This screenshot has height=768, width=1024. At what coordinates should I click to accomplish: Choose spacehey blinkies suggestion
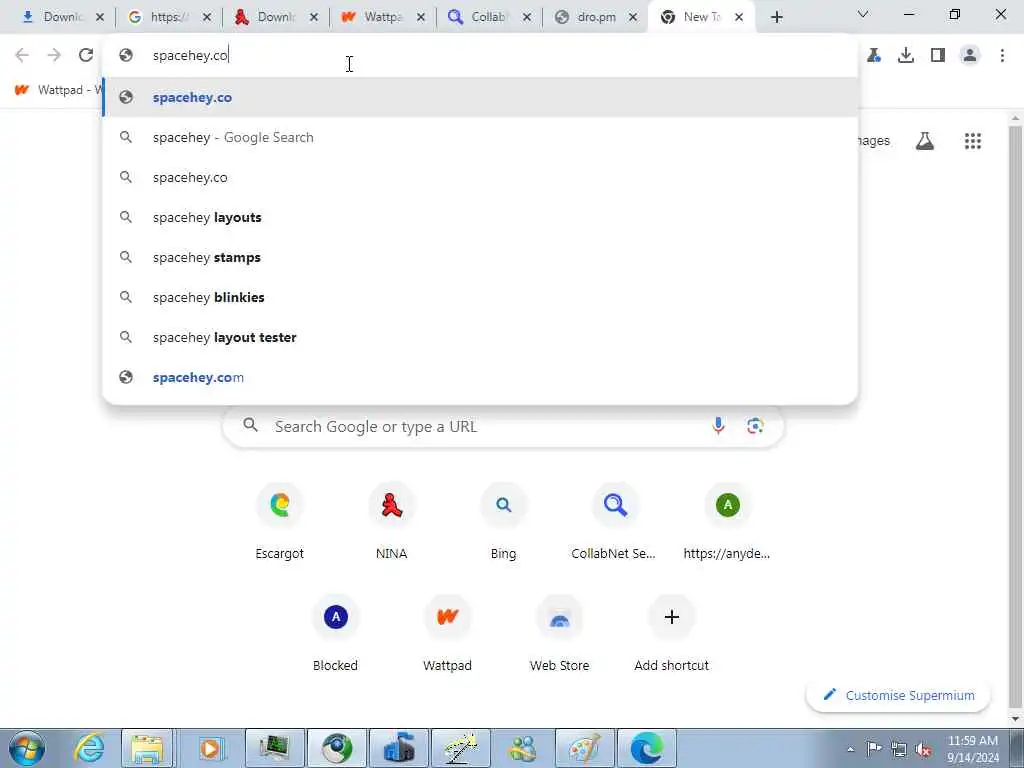[481, 297]
